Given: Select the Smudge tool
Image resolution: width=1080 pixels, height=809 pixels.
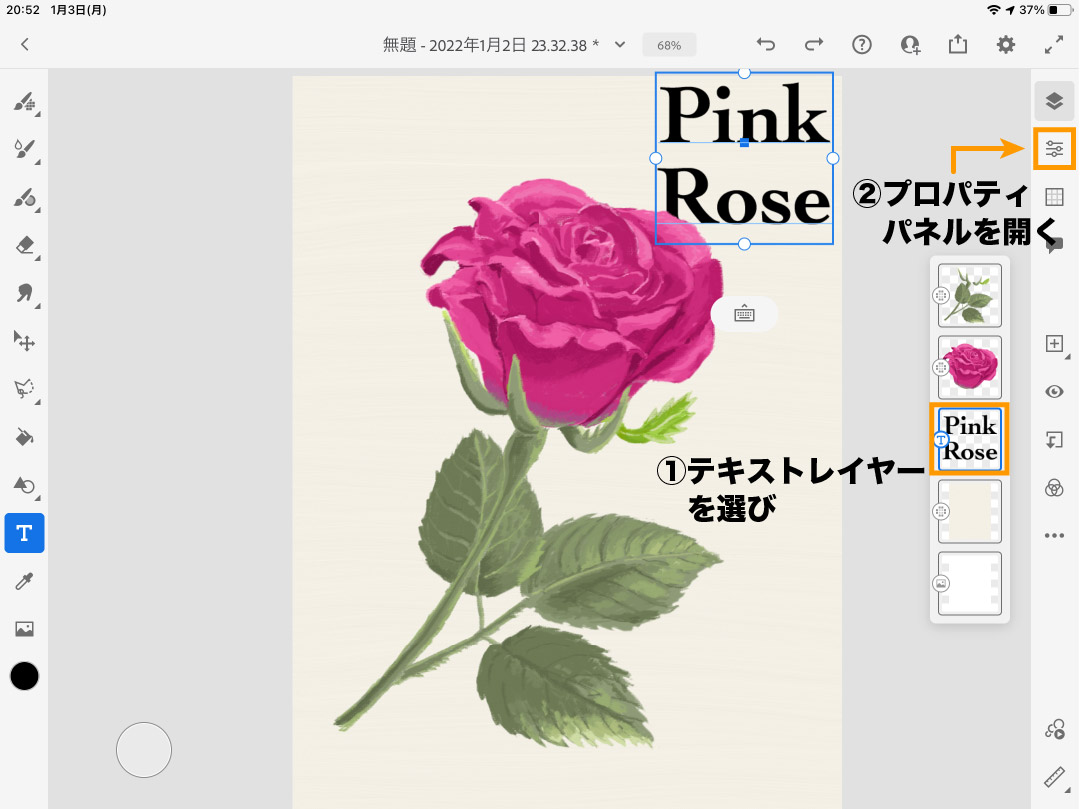Looking at the screenshot, I should point(24,293).
